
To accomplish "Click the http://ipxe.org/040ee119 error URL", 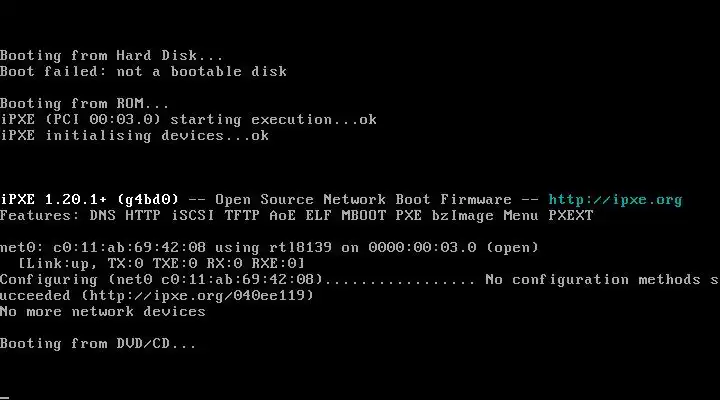I will 197,295.
